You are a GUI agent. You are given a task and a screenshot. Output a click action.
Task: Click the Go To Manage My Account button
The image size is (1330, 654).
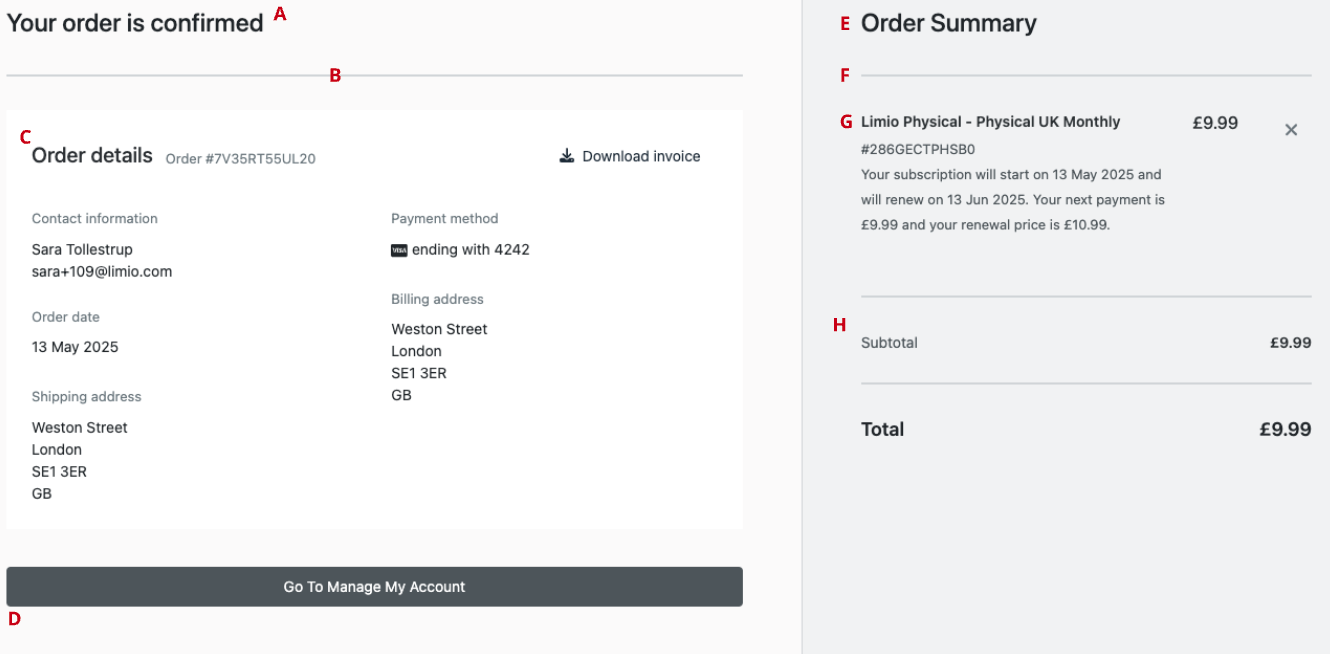click(374, 587)
